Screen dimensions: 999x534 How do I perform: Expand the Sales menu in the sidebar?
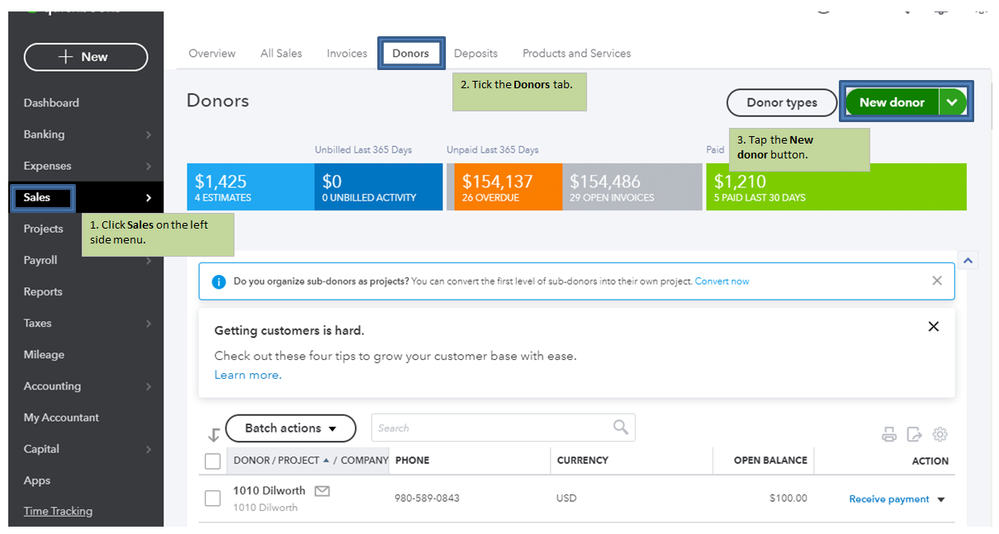pos(148,198)
